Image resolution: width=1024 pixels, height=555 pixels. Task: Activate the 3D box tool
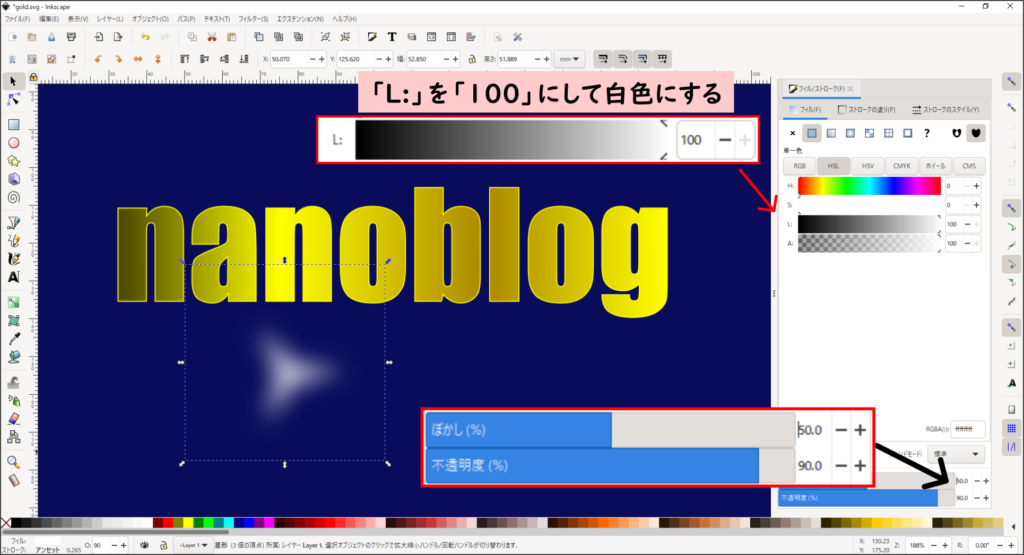coord(14,179)
